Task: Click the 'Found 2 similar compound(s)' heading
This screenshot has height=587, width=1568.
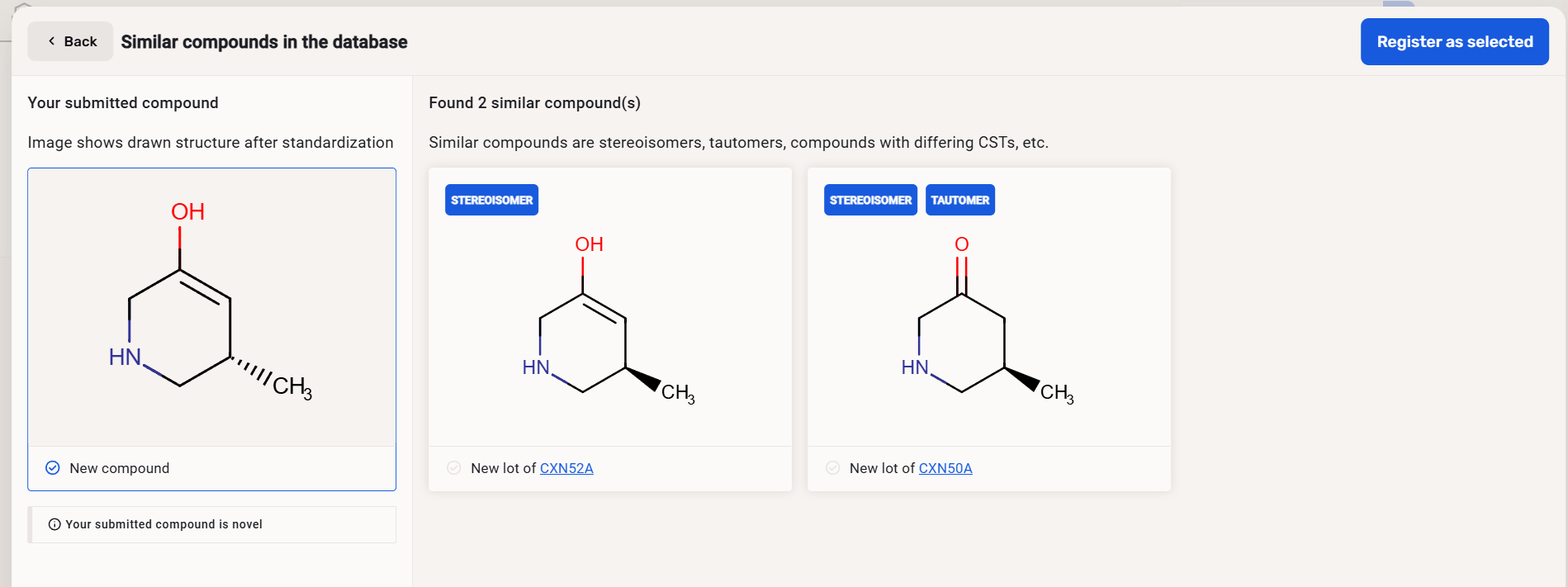Action: [x=534, y=102]
